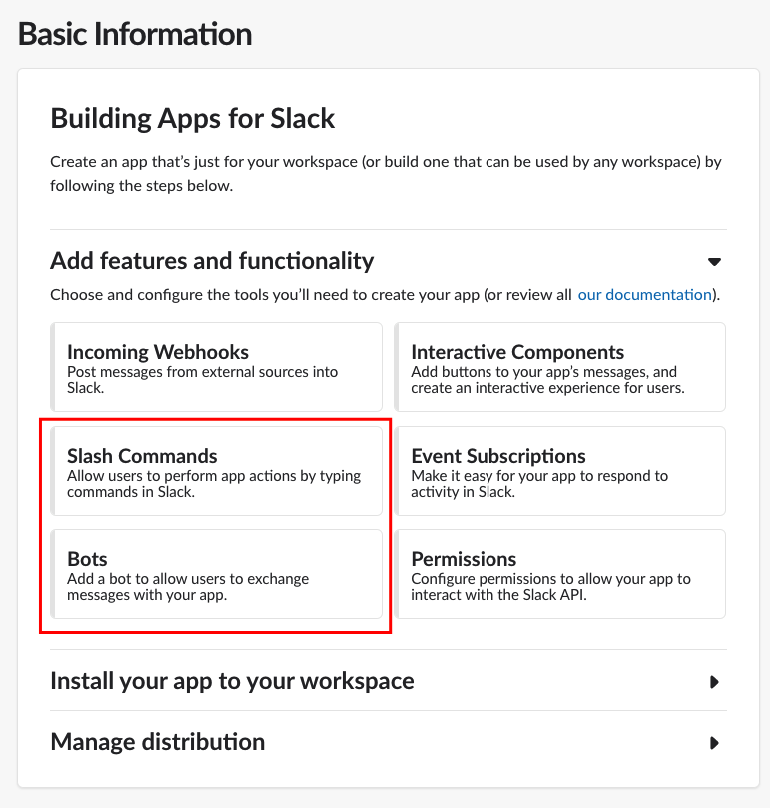This screenshot has width=770, height=808.
Task: Open Slash Commands settings
Action: tap(216, 470)
